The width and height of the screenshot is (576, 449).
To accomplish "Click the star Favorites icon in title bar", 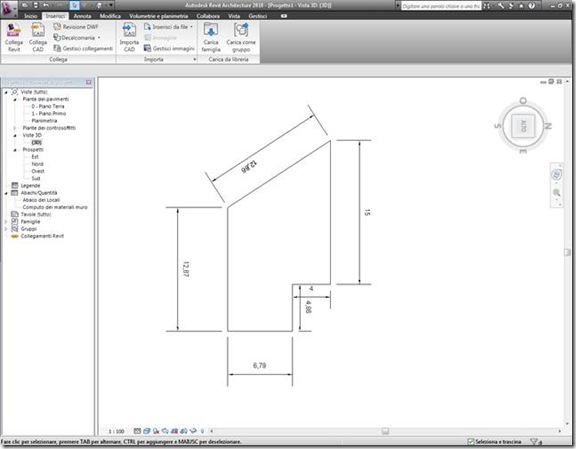I will (x=521, y=6).
